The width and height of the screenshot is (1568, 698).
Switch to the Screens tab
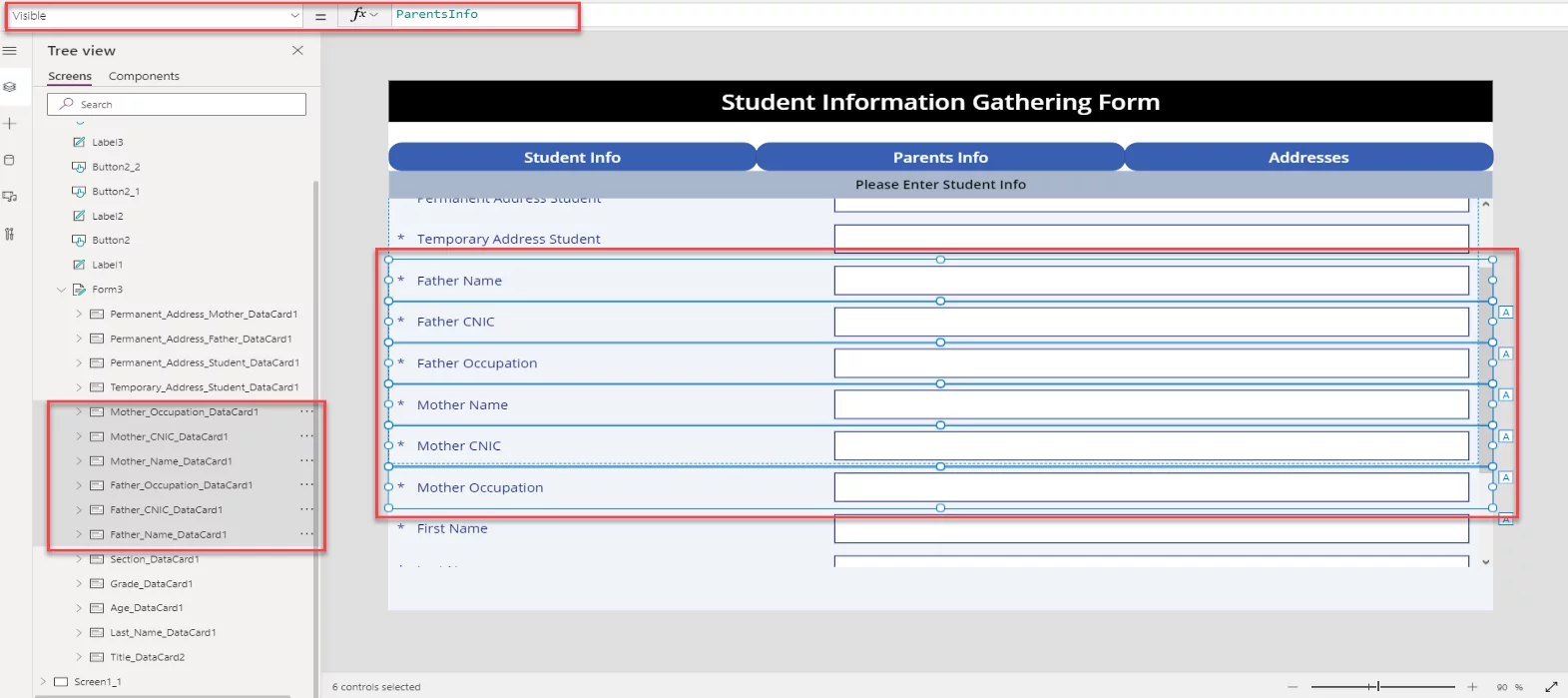click(70, 76)
